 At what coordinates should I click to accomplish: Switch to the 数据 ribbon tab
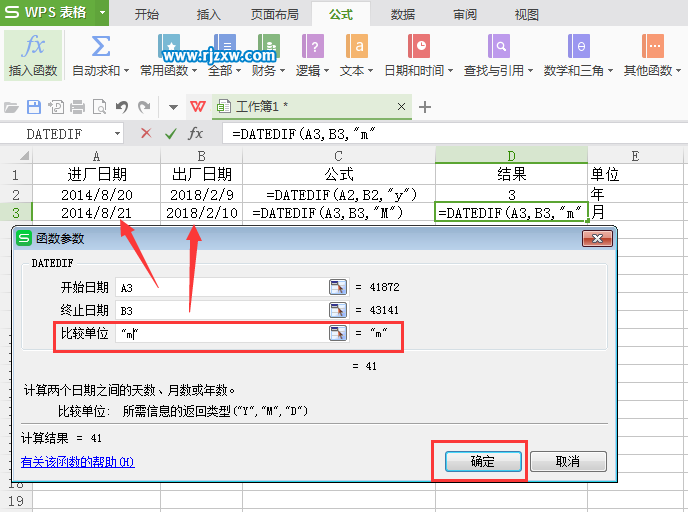click(403, 14)
